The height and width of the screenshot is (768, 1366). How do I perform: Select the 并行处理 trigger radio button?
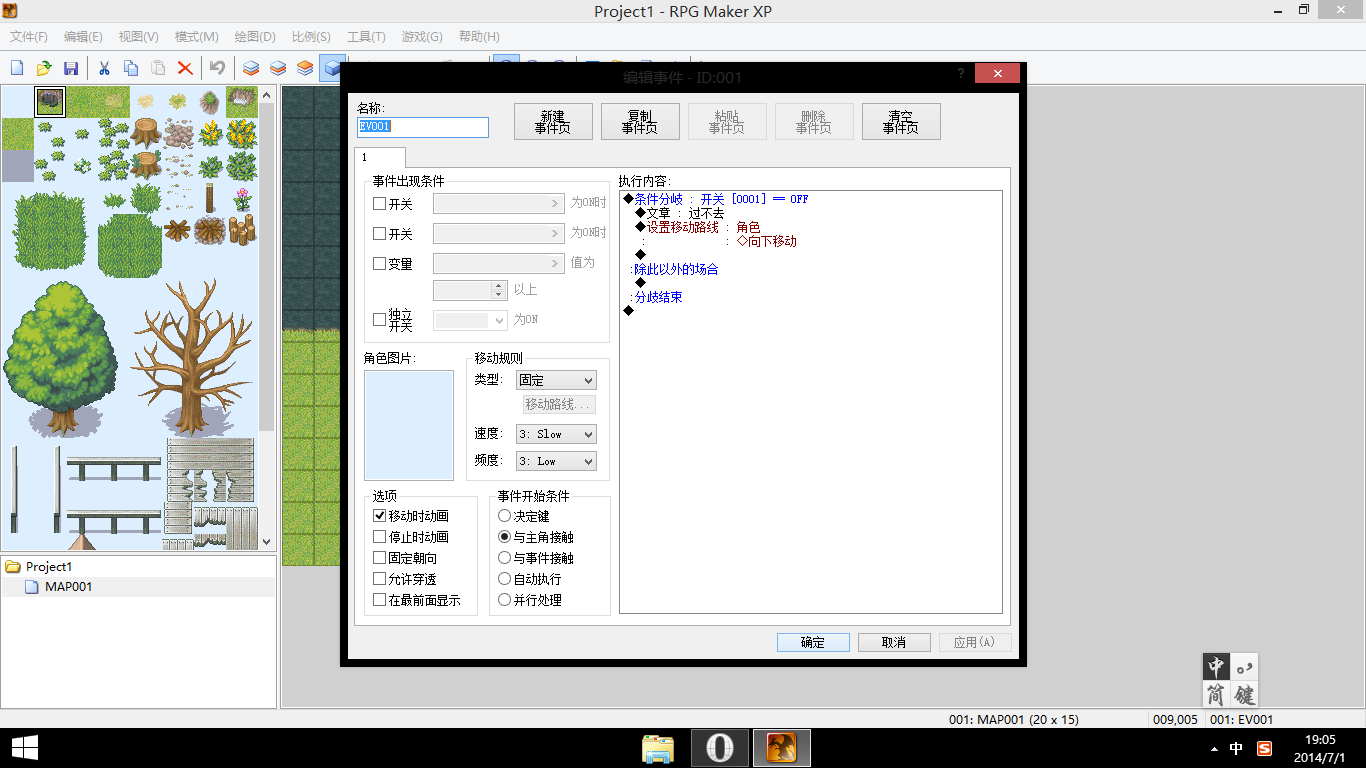(x=504, y=600)
